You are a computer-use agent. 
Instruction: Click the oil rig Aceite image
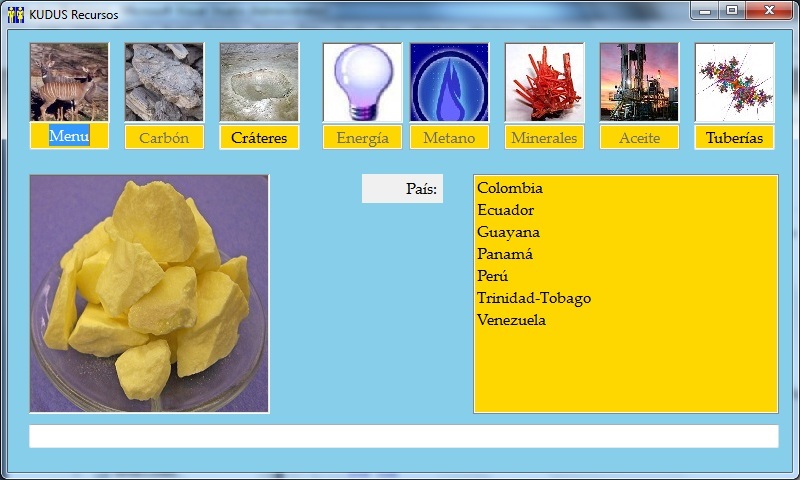[x=639, y=82]
